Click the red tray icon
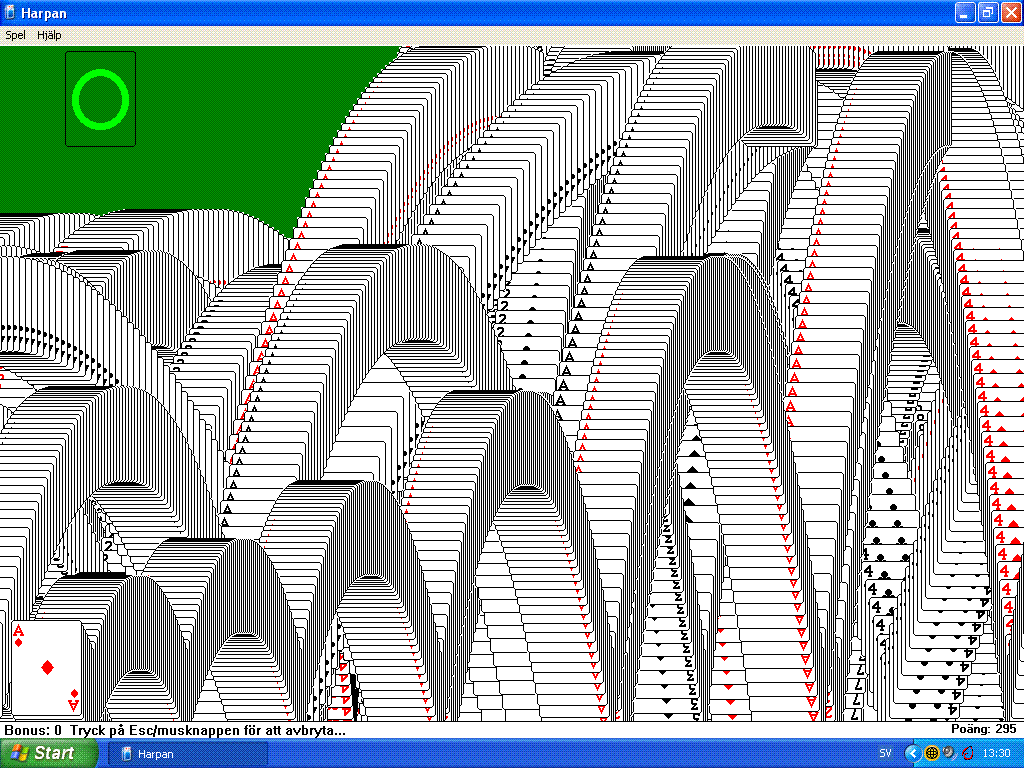 coord(967,754)
